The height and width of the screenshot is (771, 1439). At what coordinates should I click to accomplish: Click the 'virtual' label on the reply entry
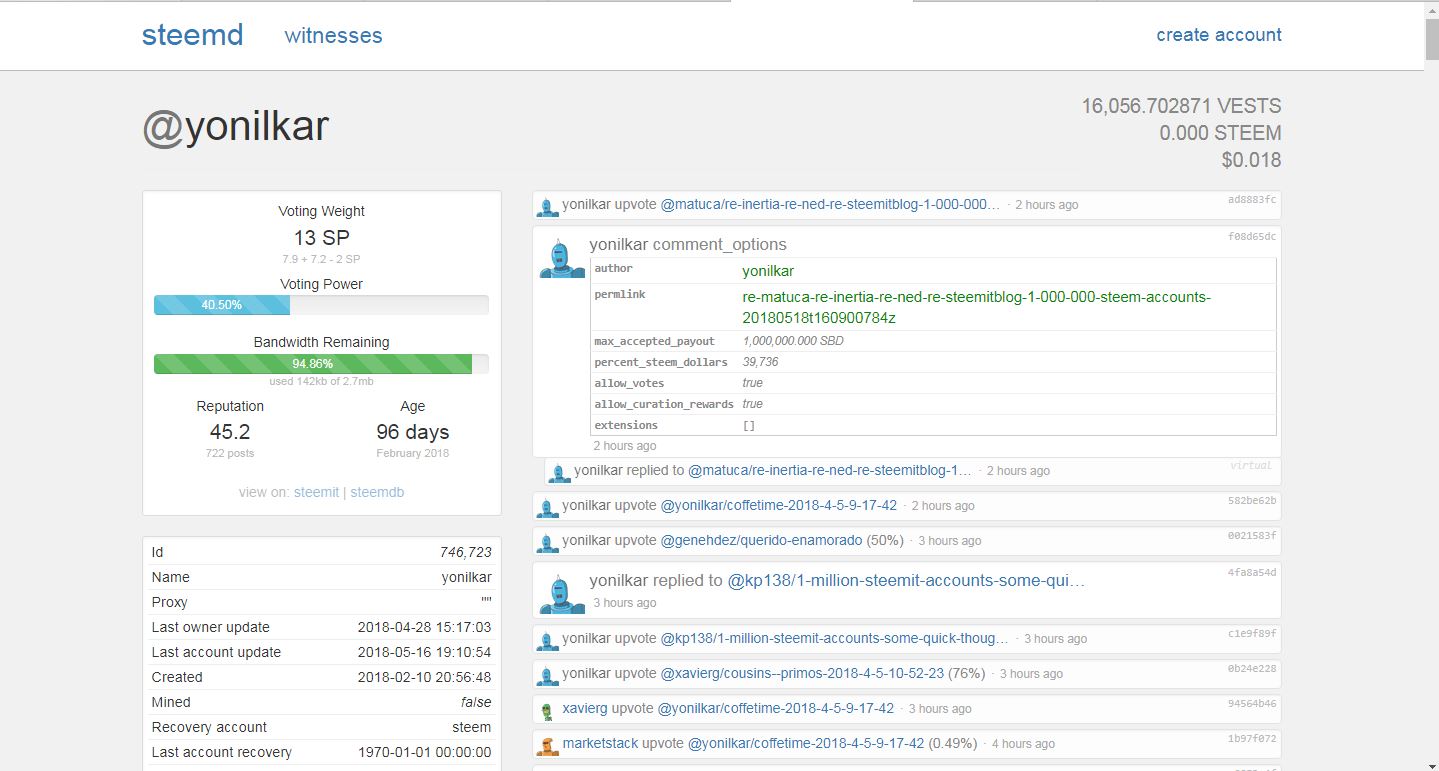click(x=1251, y=466)
